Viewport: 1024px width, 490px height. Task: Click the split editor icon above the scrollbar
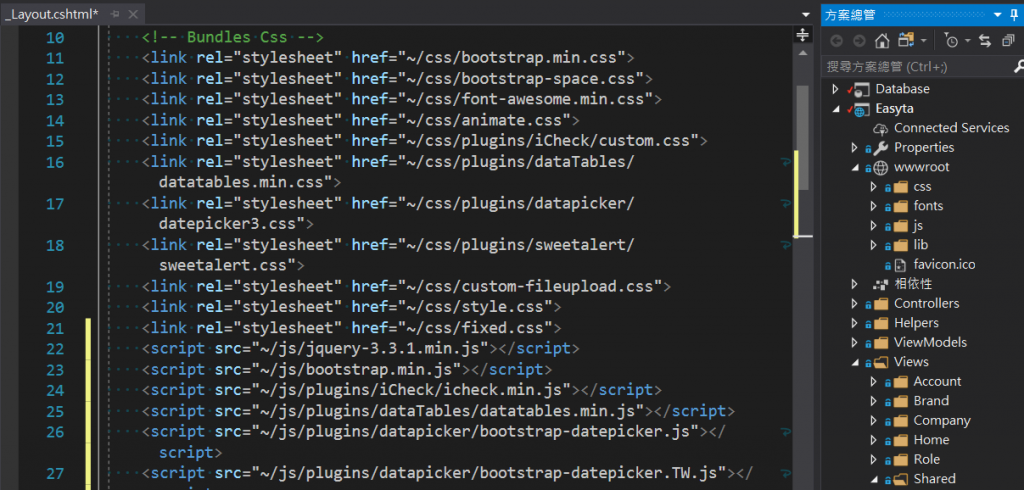point(801,35)
